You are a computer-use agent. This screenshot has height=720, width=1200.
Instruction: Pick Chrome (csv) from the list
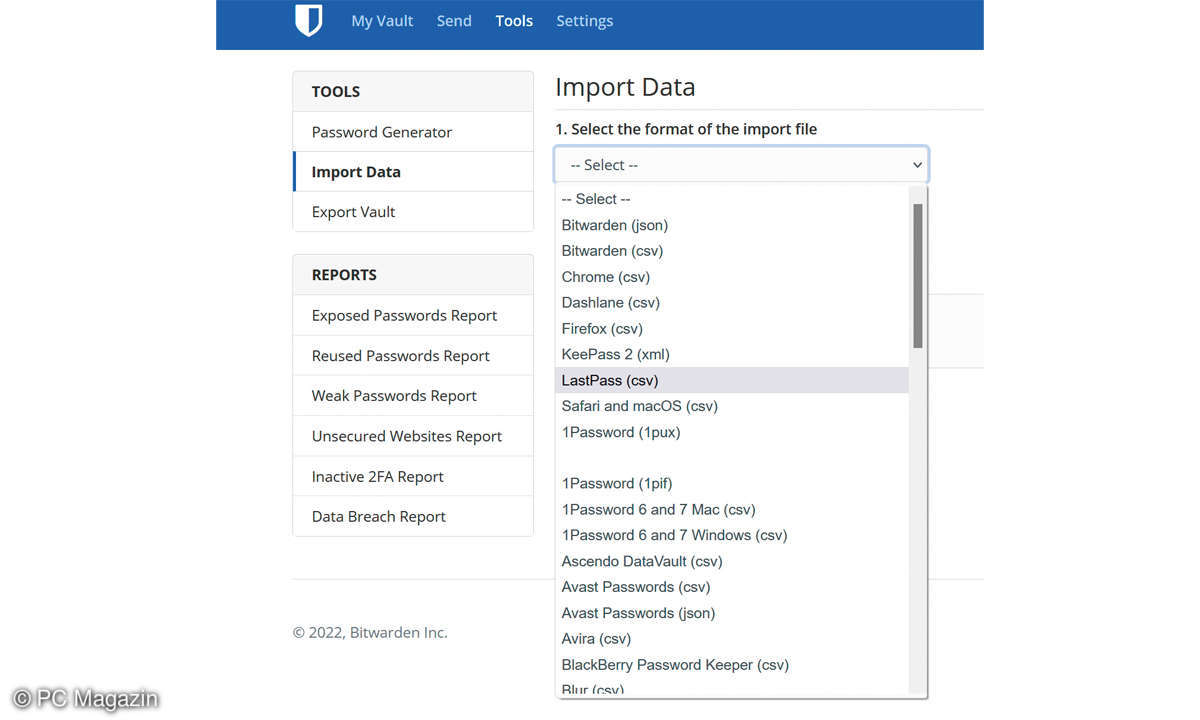732,277
